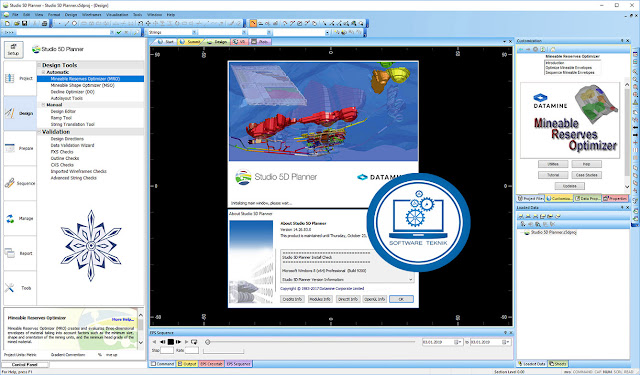Screen dimensions: 640x375
Task: Select the Sequence sidebar icon
Action: tap(10, 183)
